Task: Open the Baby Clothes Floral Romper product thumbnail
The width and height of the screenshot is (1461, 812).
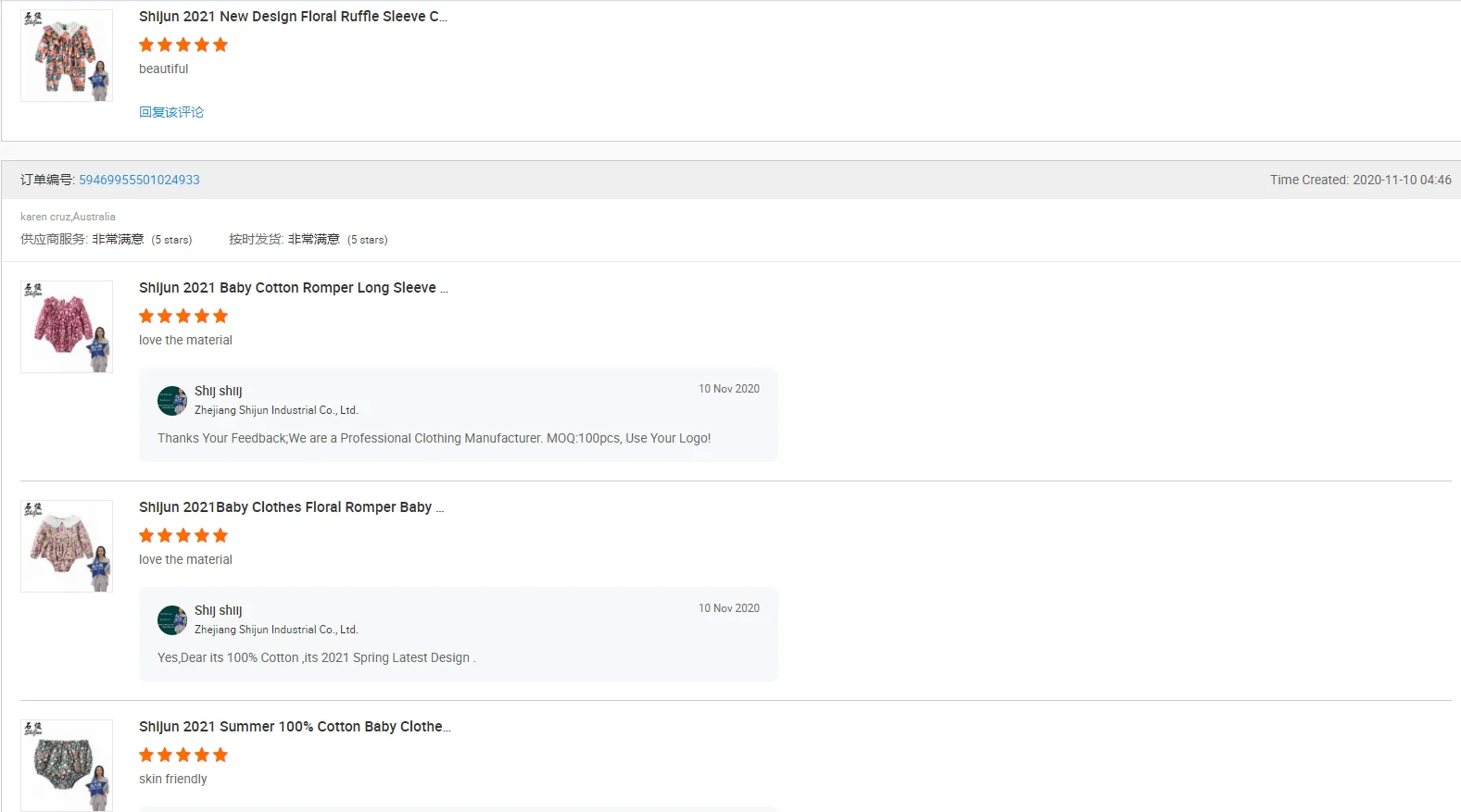Action: [x=67, y=546]
